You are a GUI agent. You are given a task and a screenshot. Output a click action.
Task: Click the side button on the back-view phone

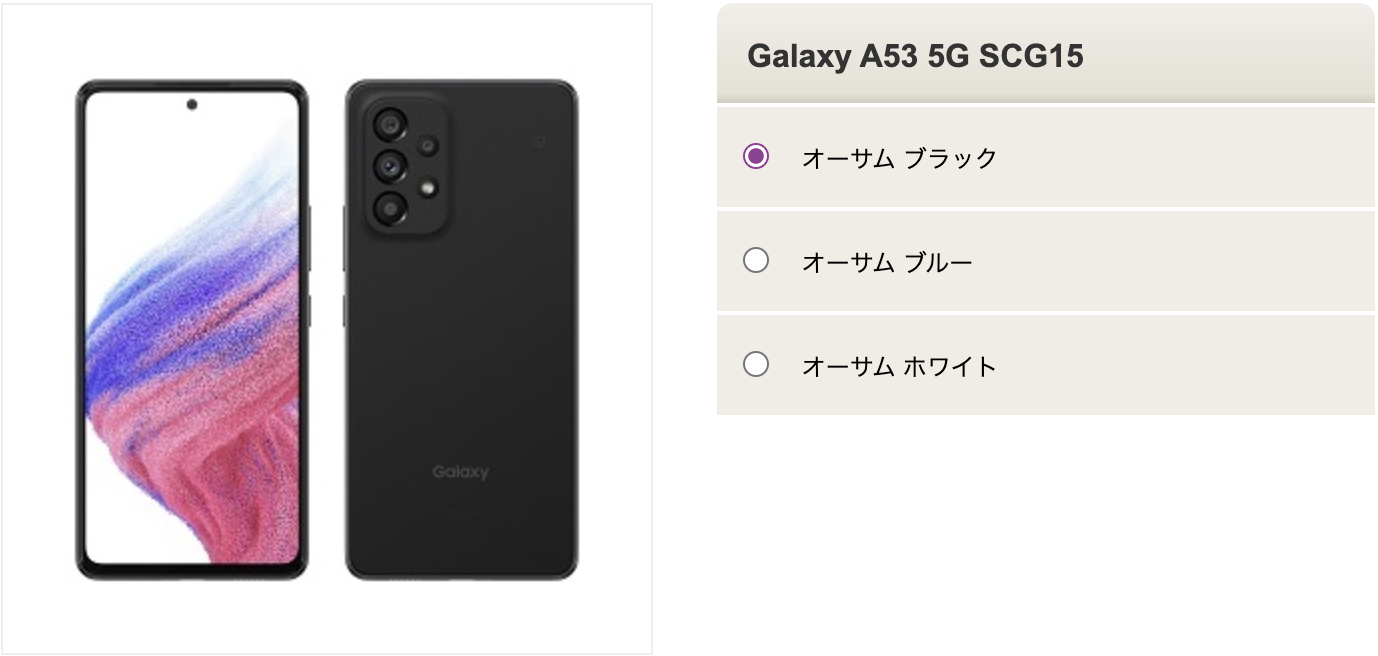tap(345, 238)
